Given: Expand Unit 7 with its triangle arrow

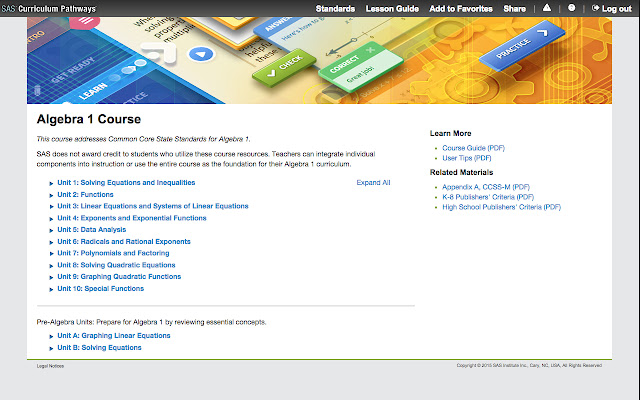Looking at the screenshot, I should [x=51, y=254].
